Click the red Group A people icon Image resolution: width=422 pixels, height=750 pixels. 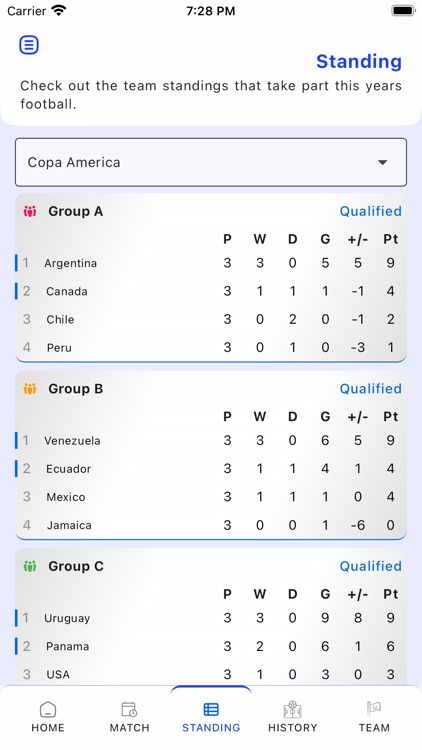click(30, 211)
